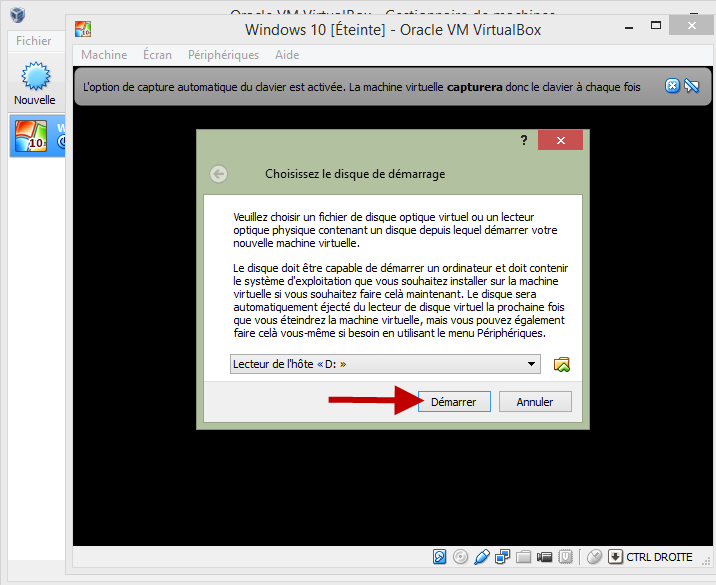
Task: Browse for a virtual optical disk file
Action: [x=562, y=364]
